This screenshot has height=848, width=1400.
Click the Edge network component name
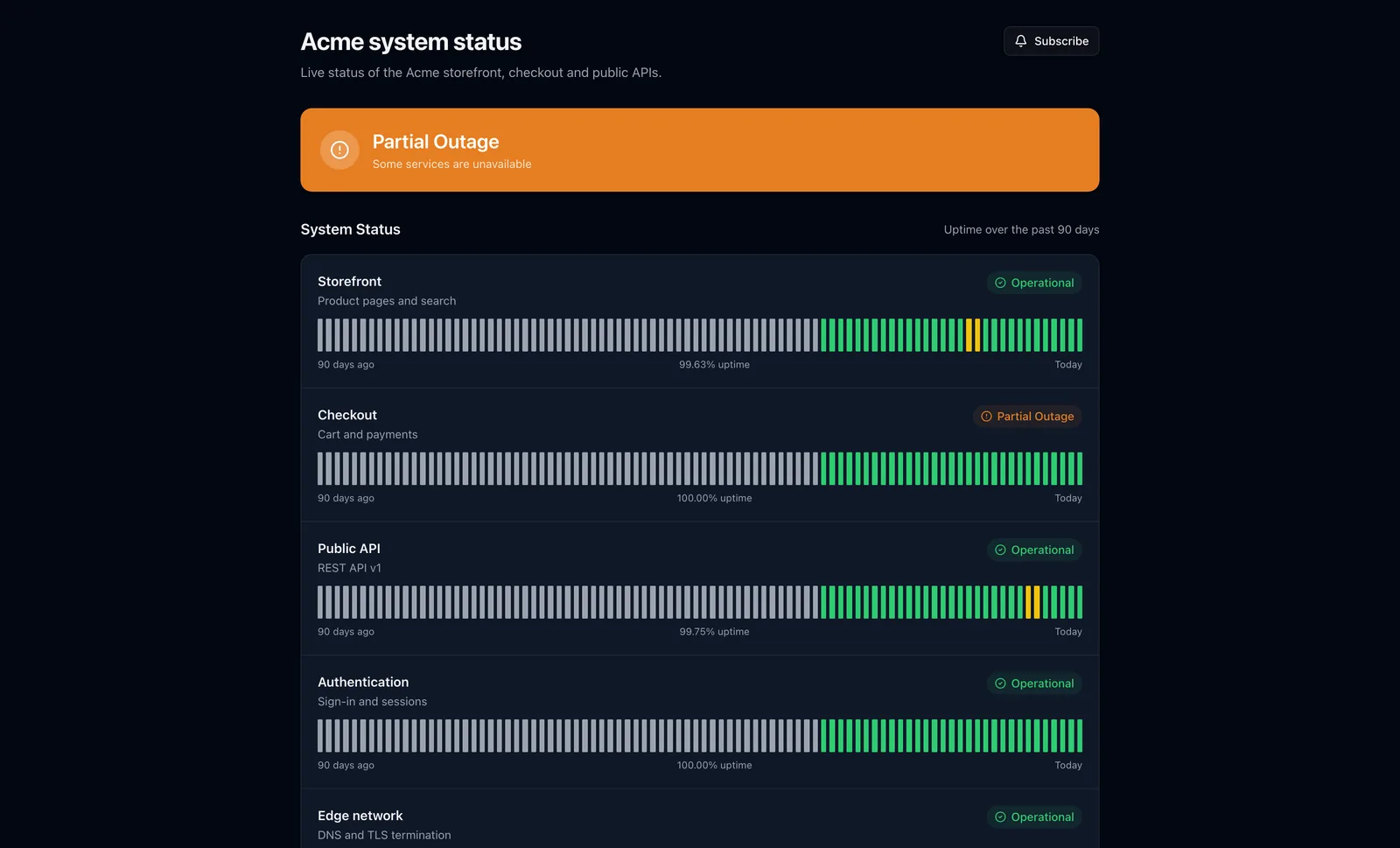pyautogui.click(x=360, y=816)
